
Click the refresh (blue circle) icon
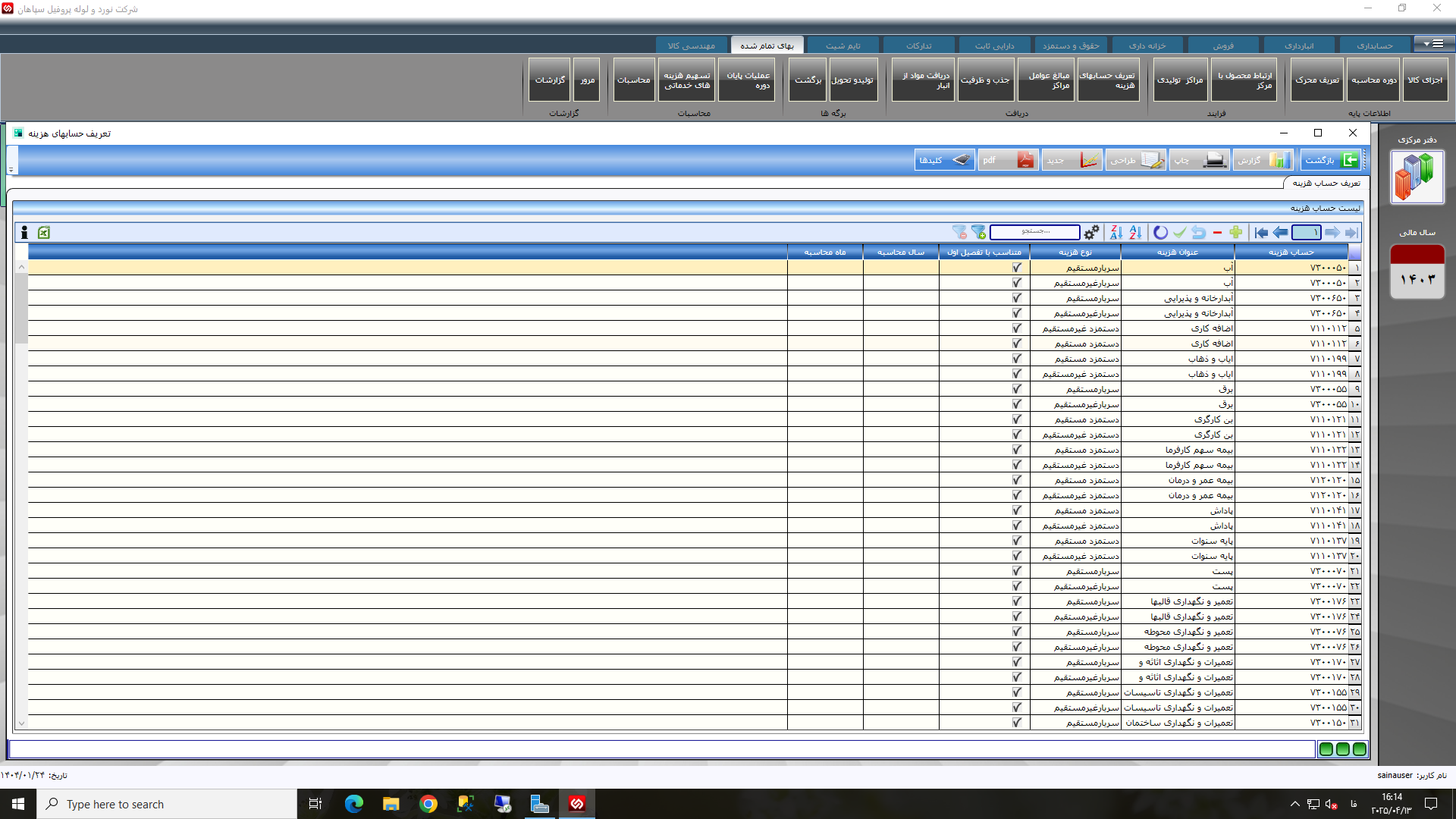1162,233
